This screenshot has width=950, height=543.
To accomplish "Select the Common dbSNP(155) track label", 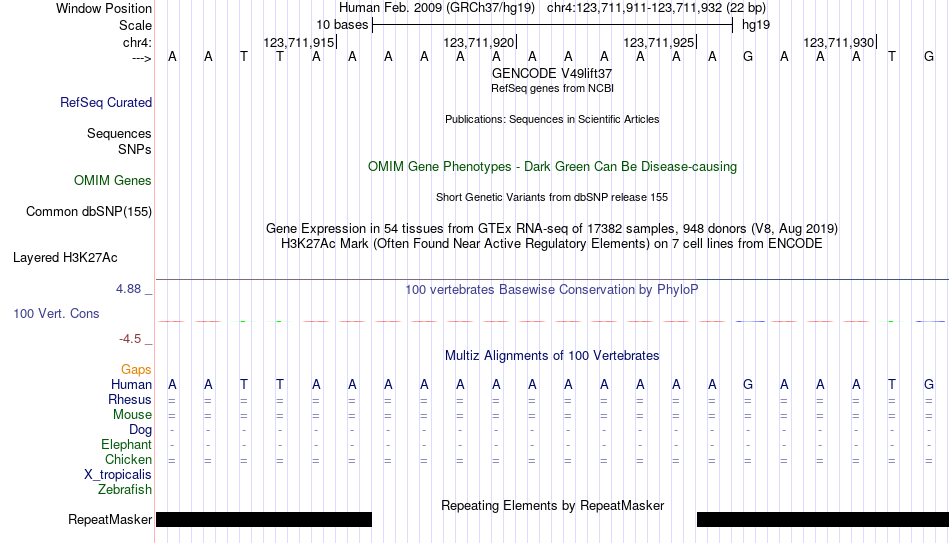I will (x=89, y=212).
